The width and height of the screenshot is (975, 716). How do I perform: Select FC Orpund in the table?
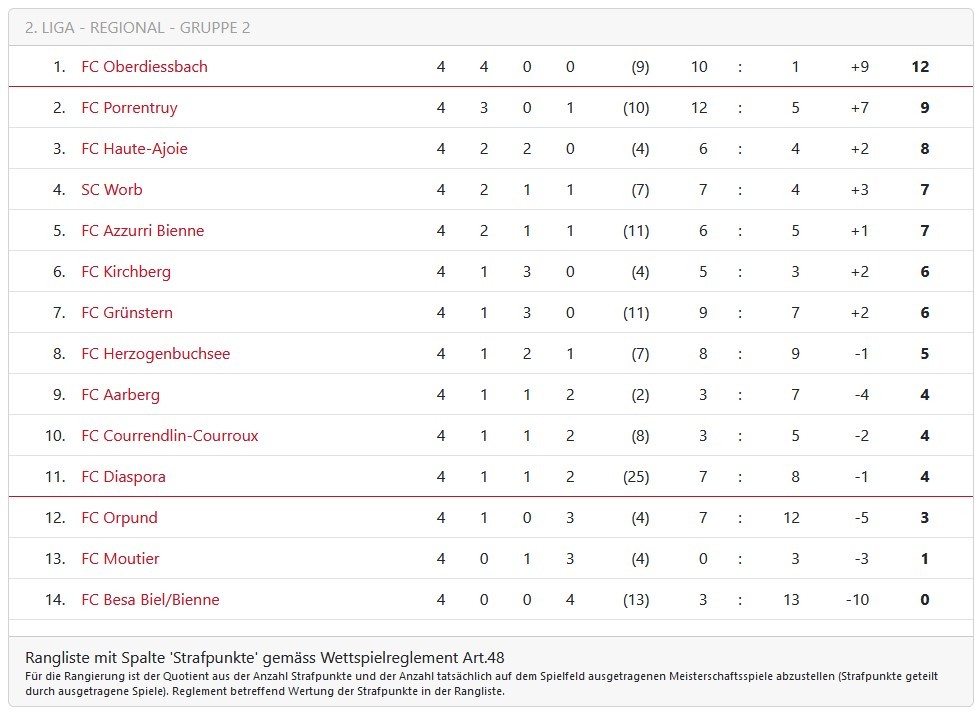[119, 518]
